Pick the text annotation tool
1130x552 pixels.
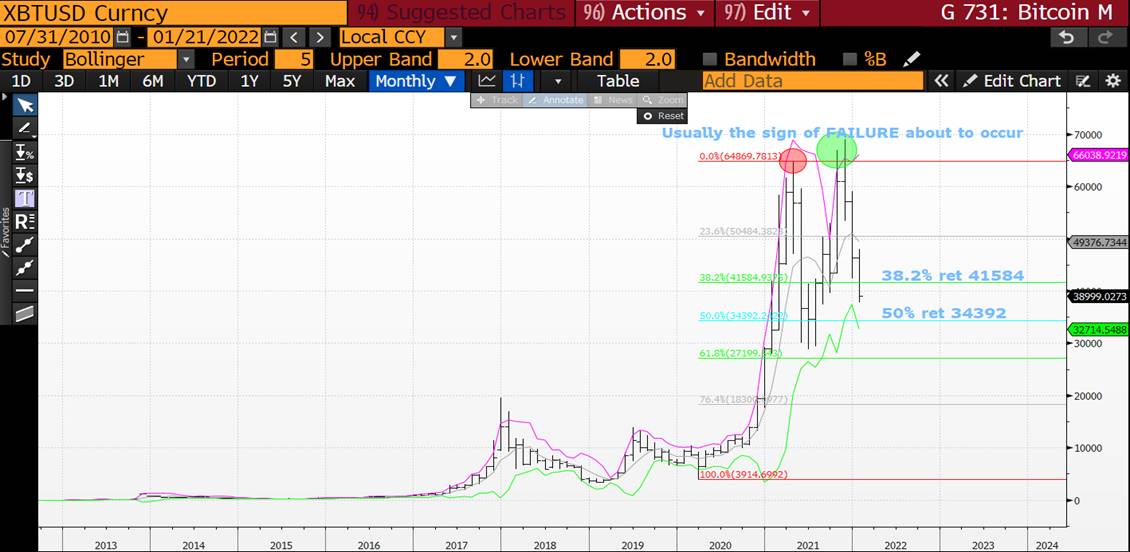pyautogui.click(x=25, y=198)
